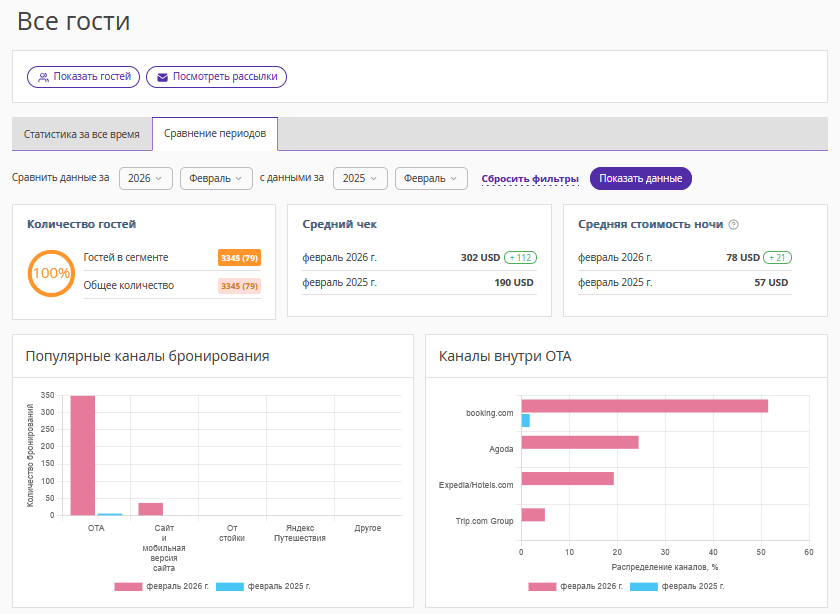Open the first Февраль month dropdown
Viewport: 840px width, 614px height.
[x=216, y=178]
